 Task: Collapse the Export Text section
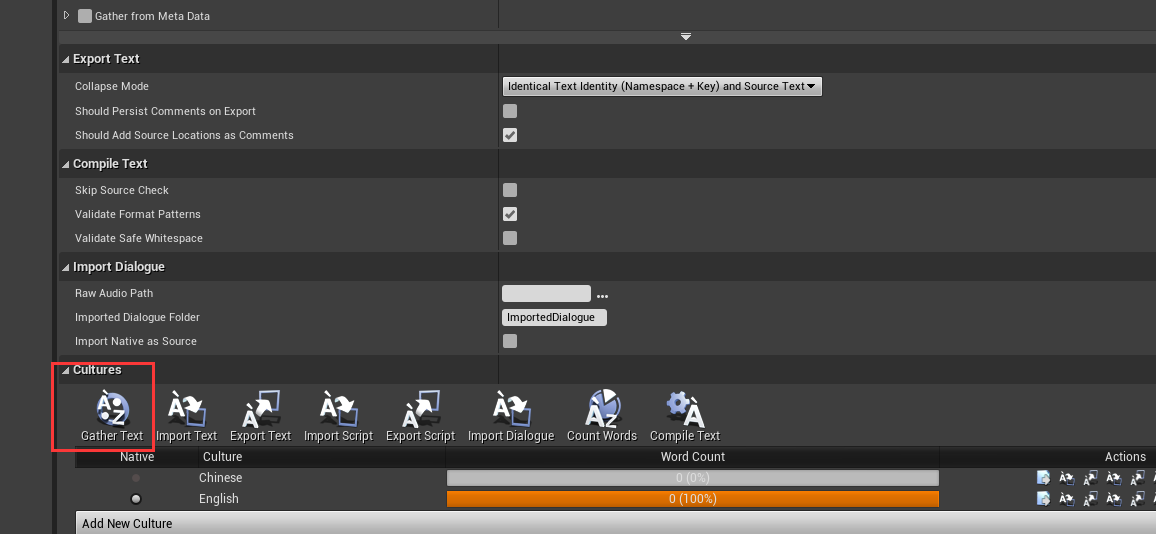point(66,60)
